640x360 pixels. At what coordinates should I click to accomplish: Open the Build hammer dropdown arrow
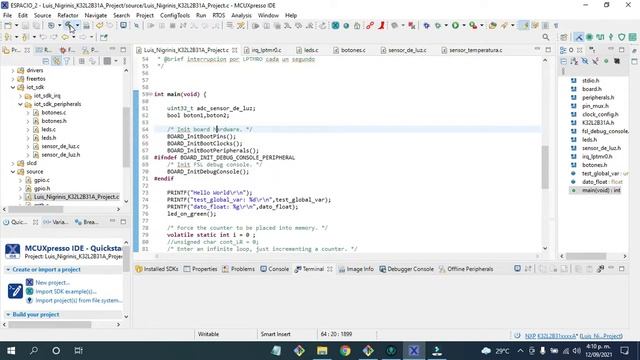coord(77,25)
